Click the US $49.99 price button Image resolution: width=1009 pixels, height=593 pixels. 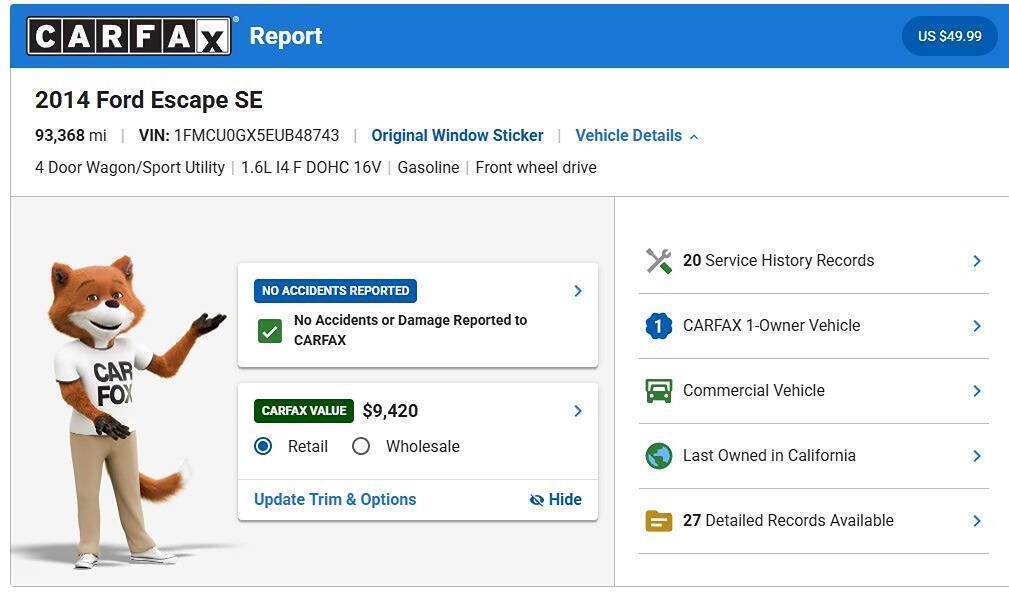click(x=950, y=36)
